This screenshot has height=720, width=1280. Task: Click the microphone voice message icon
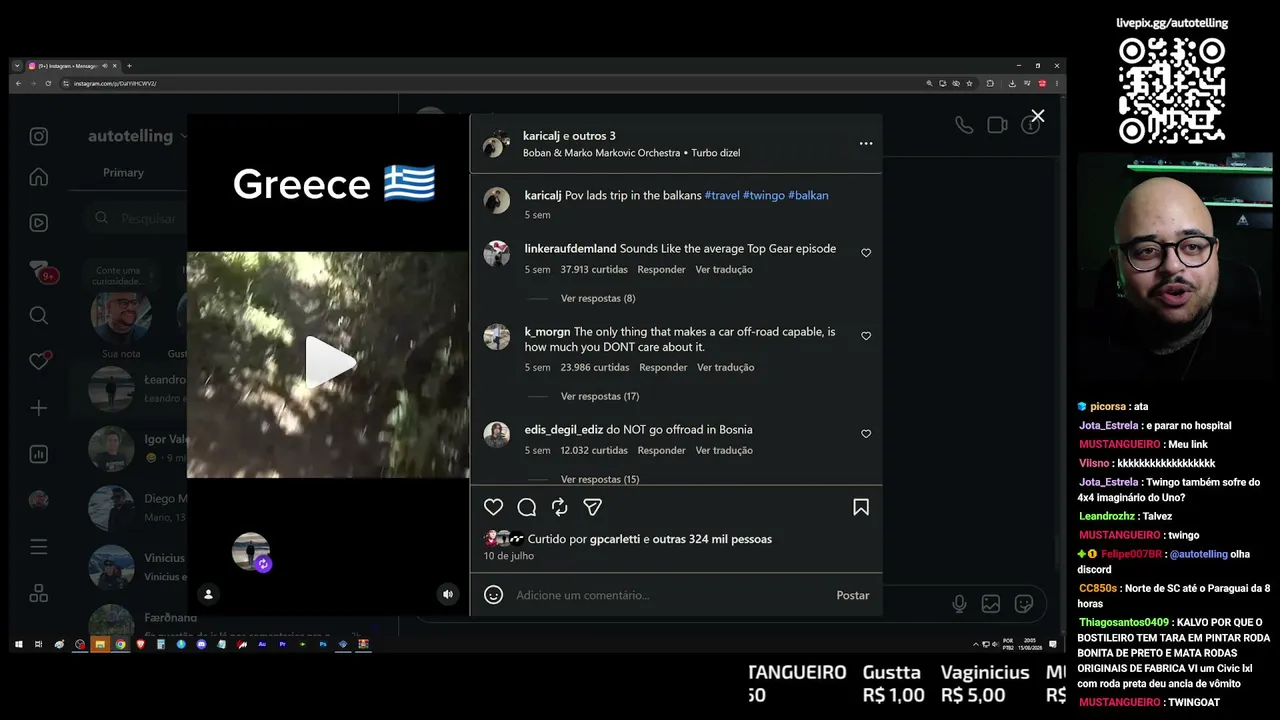pos(959,604)
